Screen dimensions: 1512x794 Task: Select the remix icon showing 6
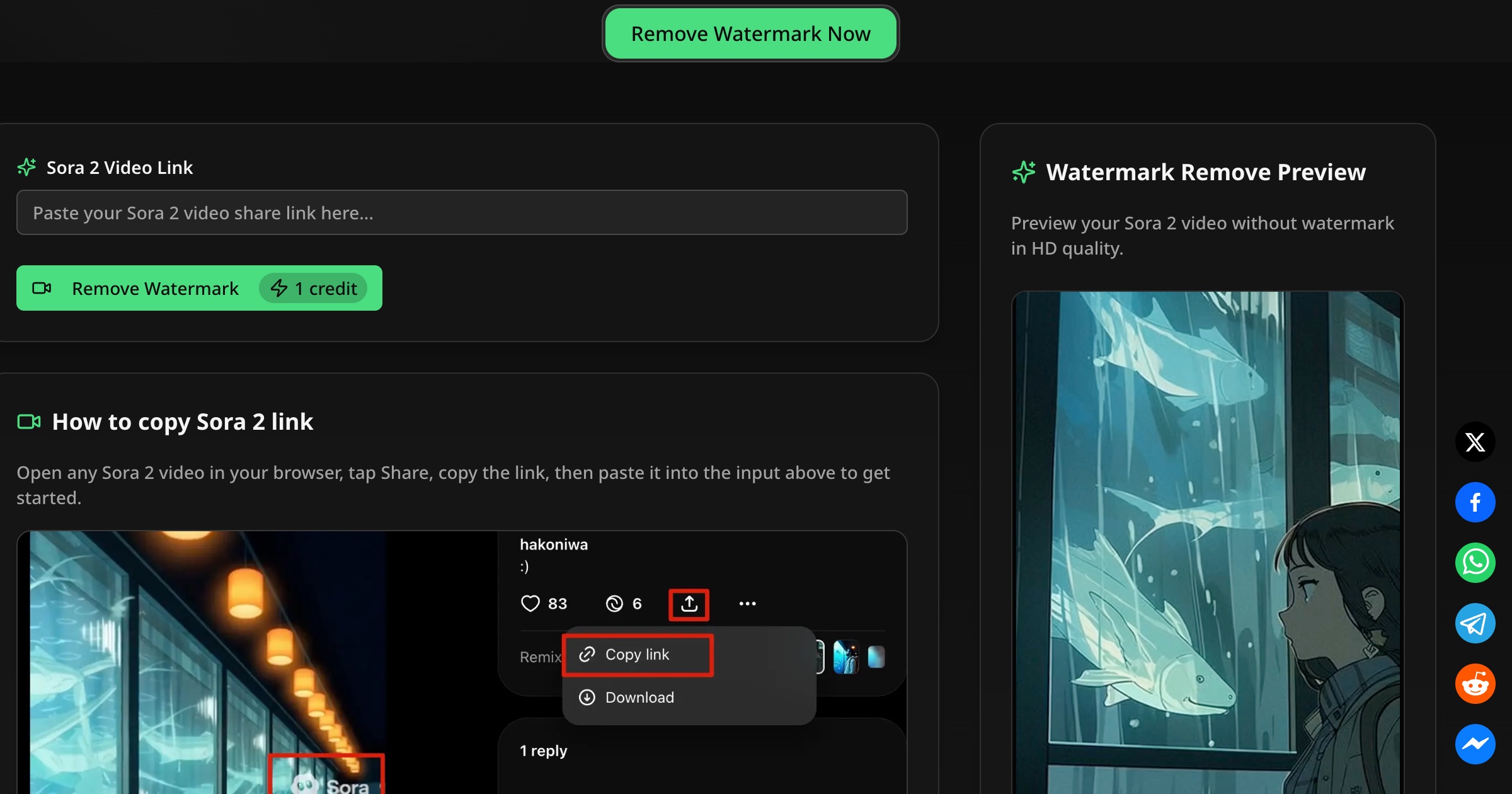point(614,603)
